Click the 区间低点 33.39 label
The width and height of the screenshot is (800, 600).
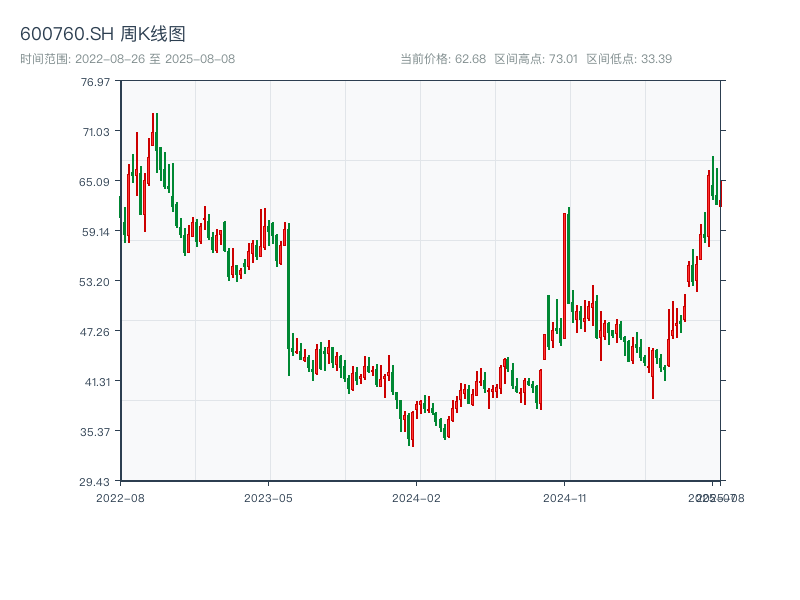[x=629, y=59]
